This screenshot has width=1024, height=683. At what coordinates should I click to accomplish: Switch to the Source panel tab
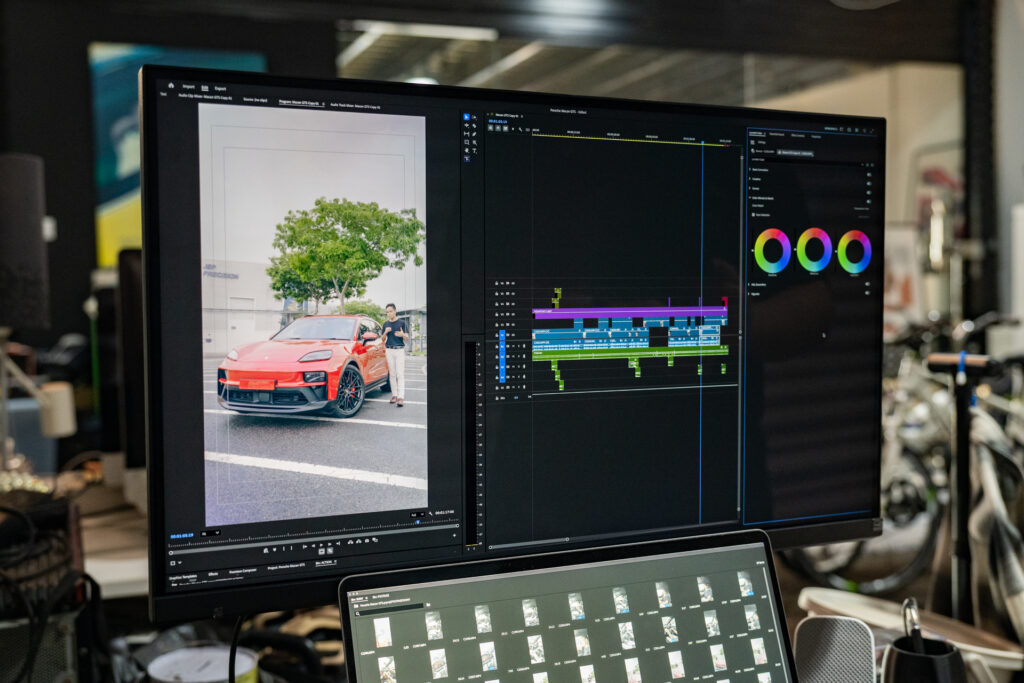tap(255, 100)
